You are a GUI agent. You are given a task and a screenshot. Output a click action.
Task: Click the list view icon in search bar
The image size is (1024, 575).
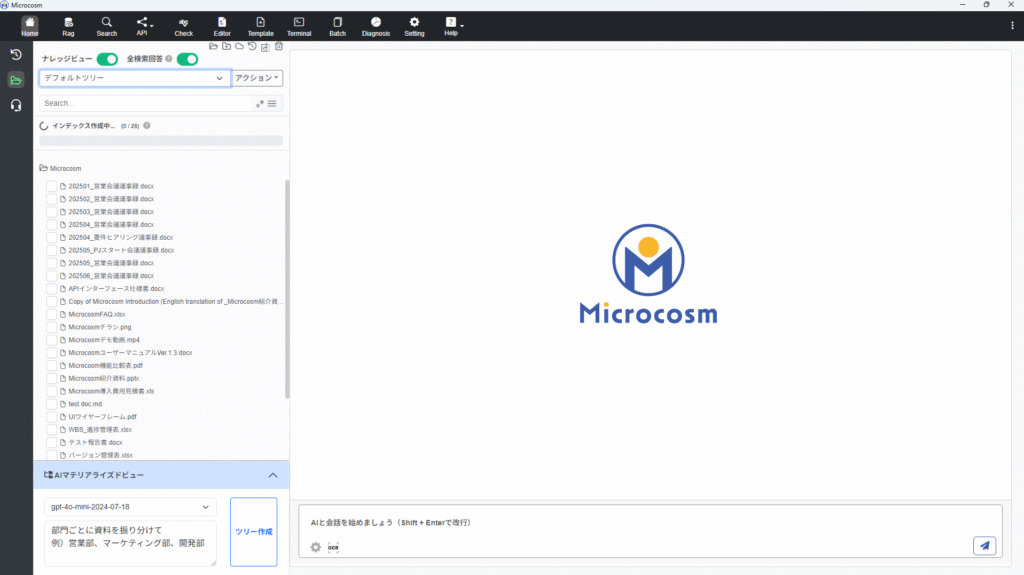[272, 103]
